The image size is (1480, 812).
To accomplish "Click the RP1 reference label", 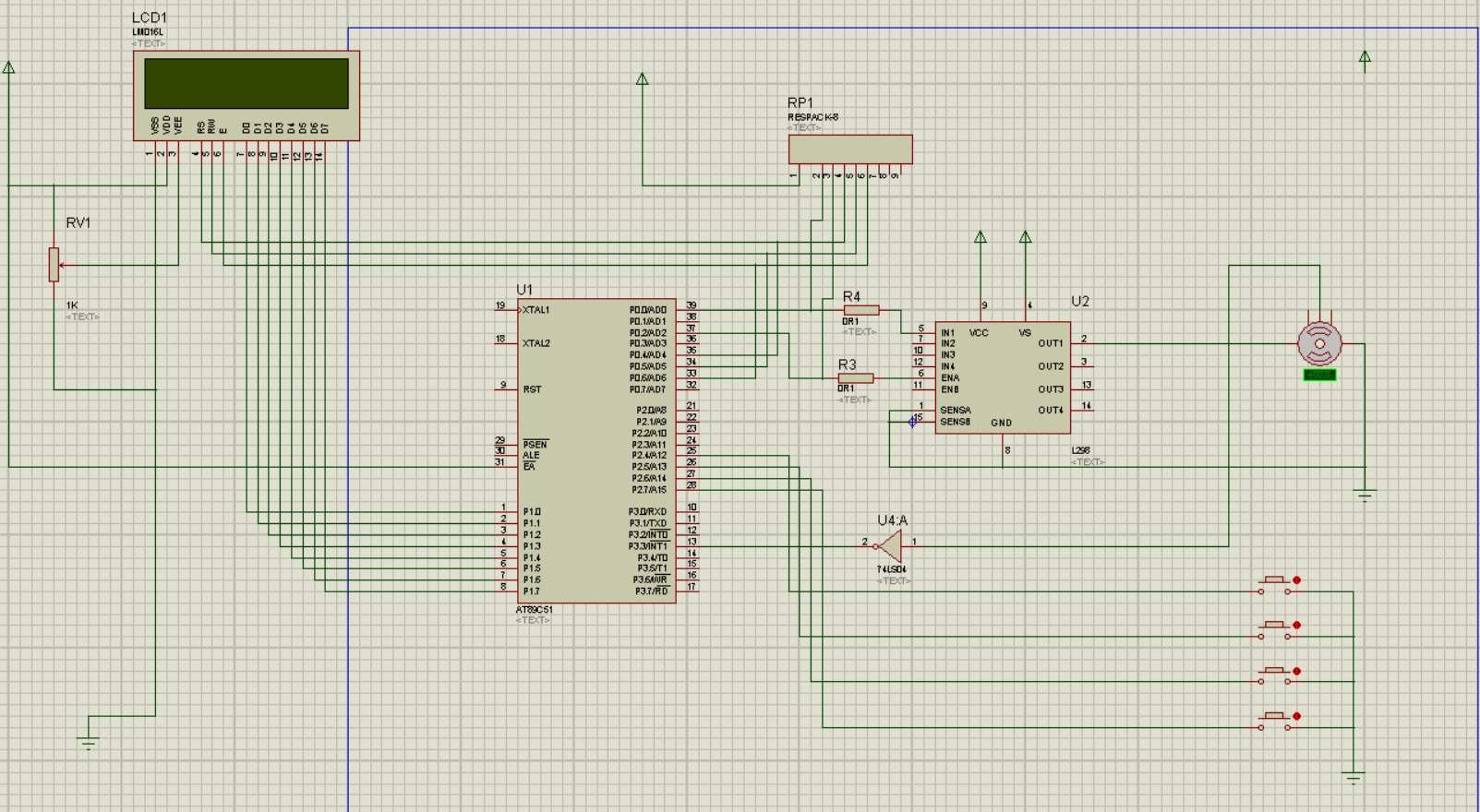I will [x=800, y=103].
